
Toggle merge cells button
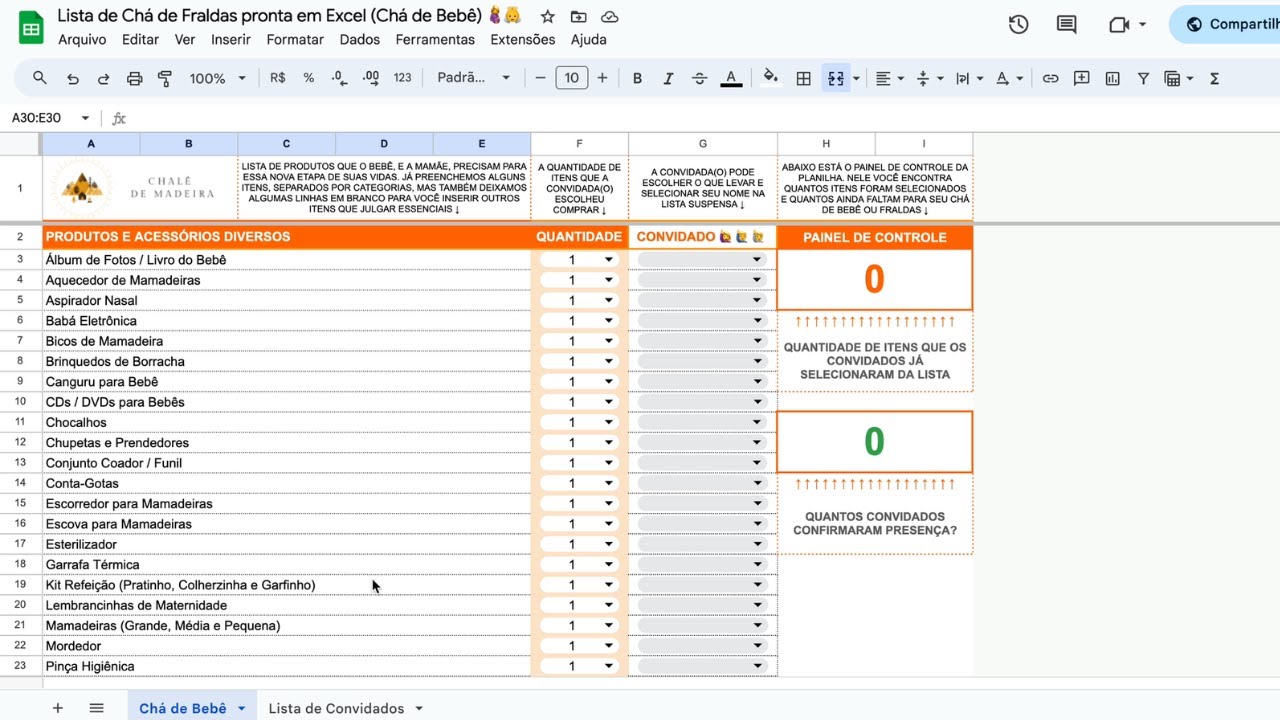[x=836, y=78]
